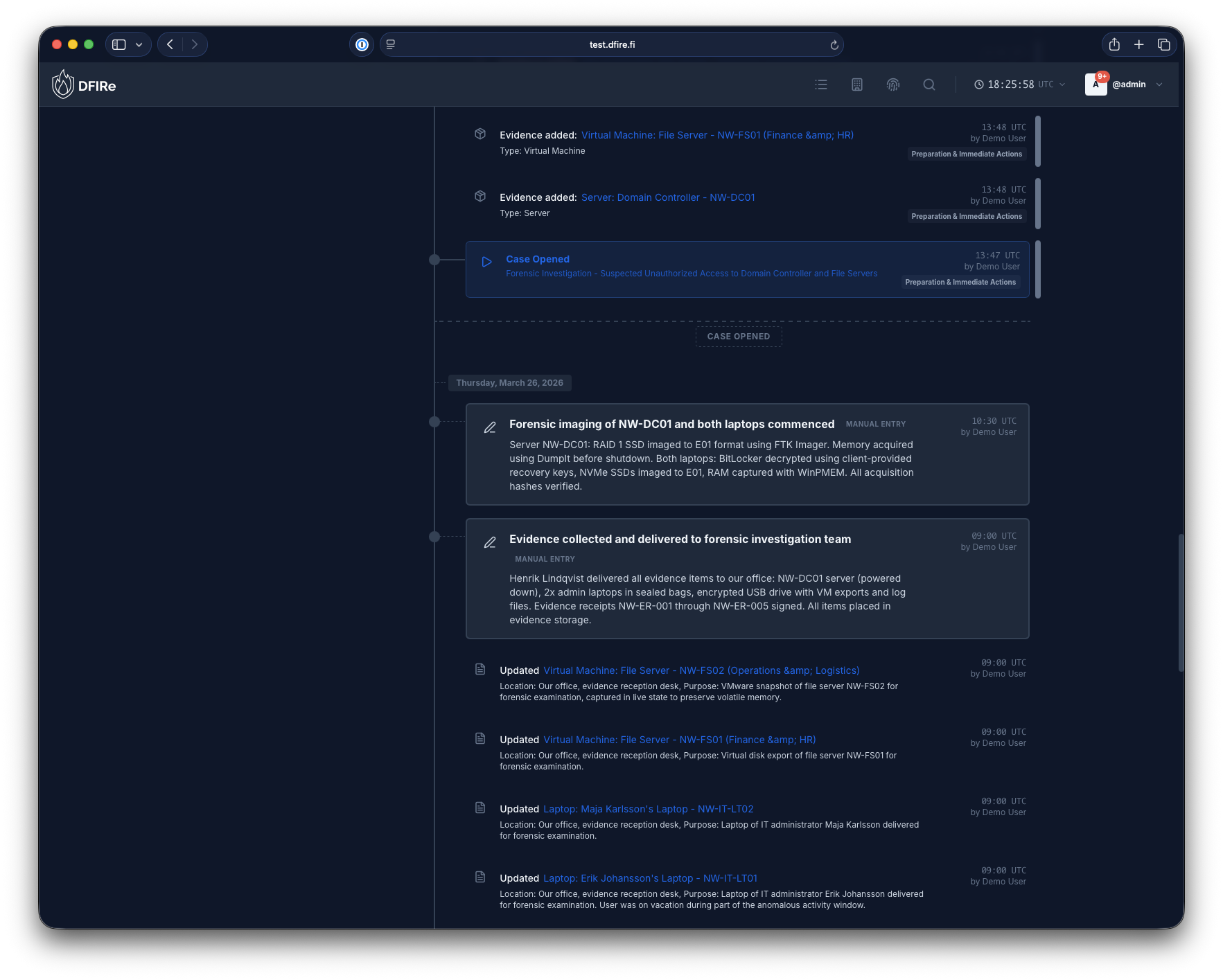Click the Forensic Investigation case description link
Viewport: 1223px width, 980px height.
692,274
